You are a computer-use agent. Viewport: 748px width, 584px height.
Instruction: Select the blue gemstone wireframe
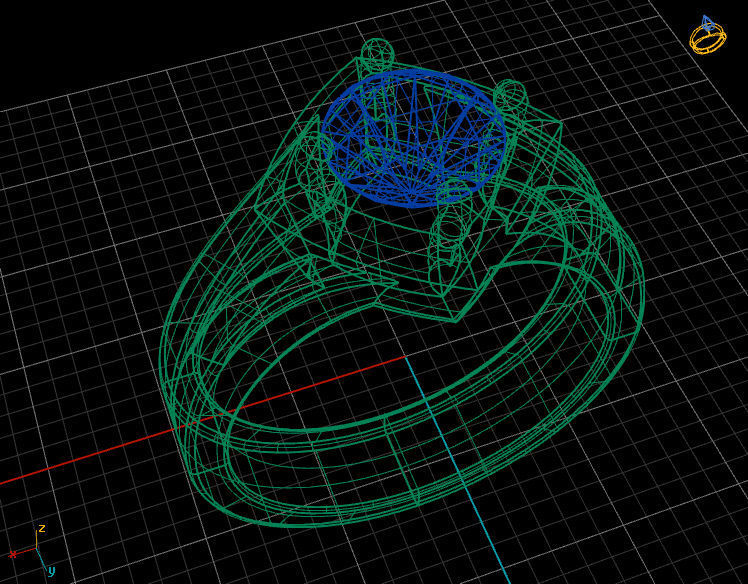[x=413, y=138]
